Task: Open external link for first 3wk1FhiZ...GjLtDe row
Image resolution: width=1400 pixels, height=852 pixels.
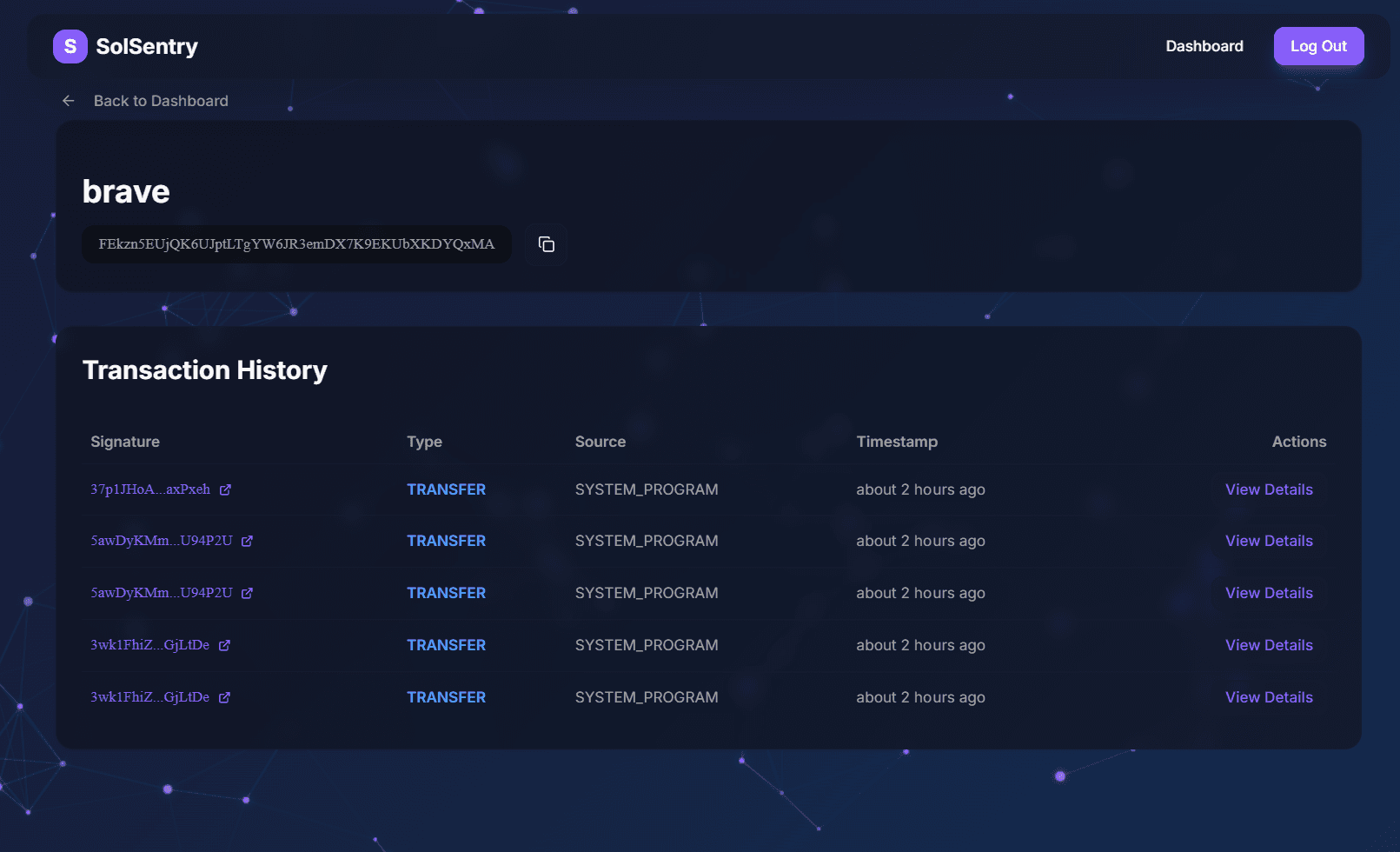Action: [224, 644]
